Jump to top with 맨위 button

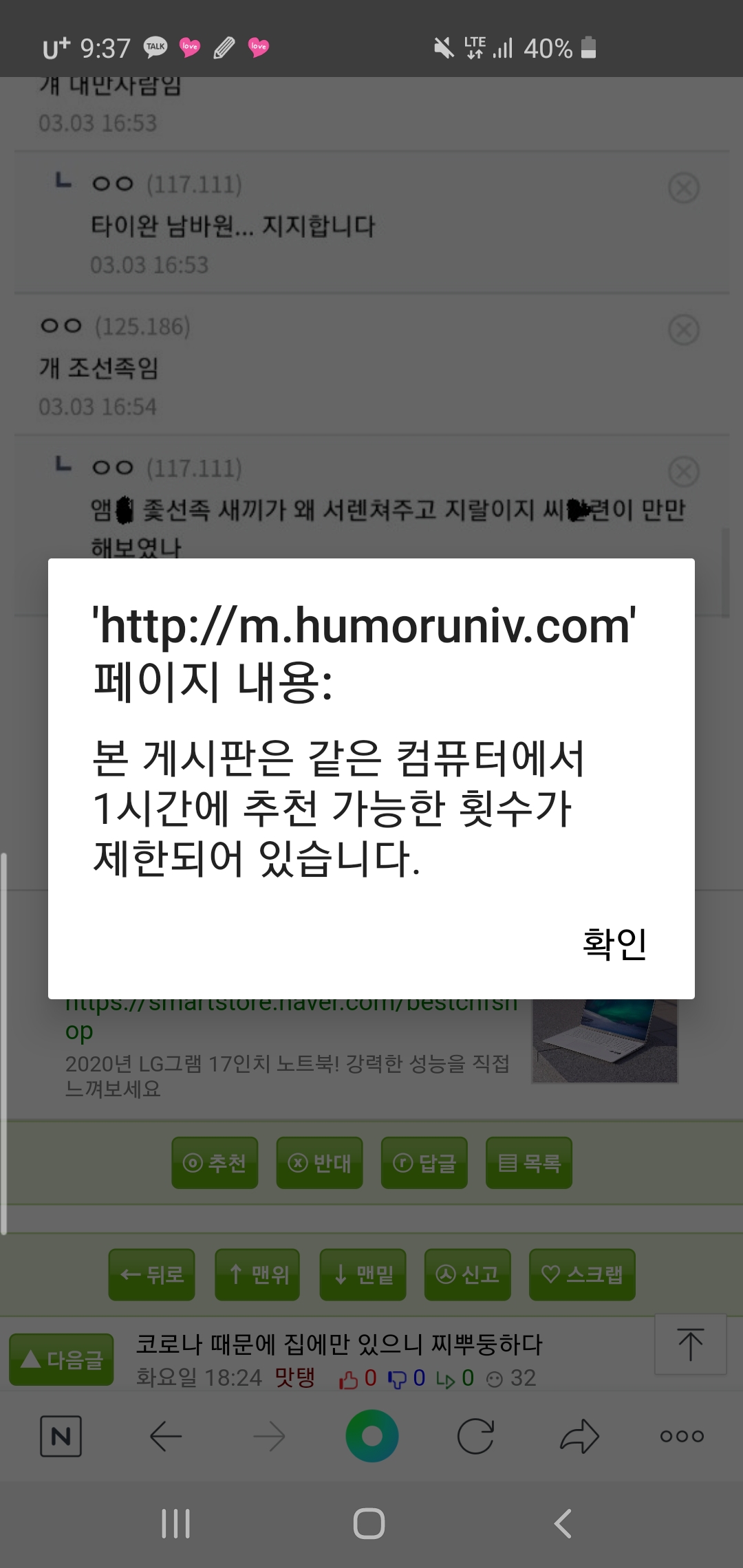click(257, 1274)
